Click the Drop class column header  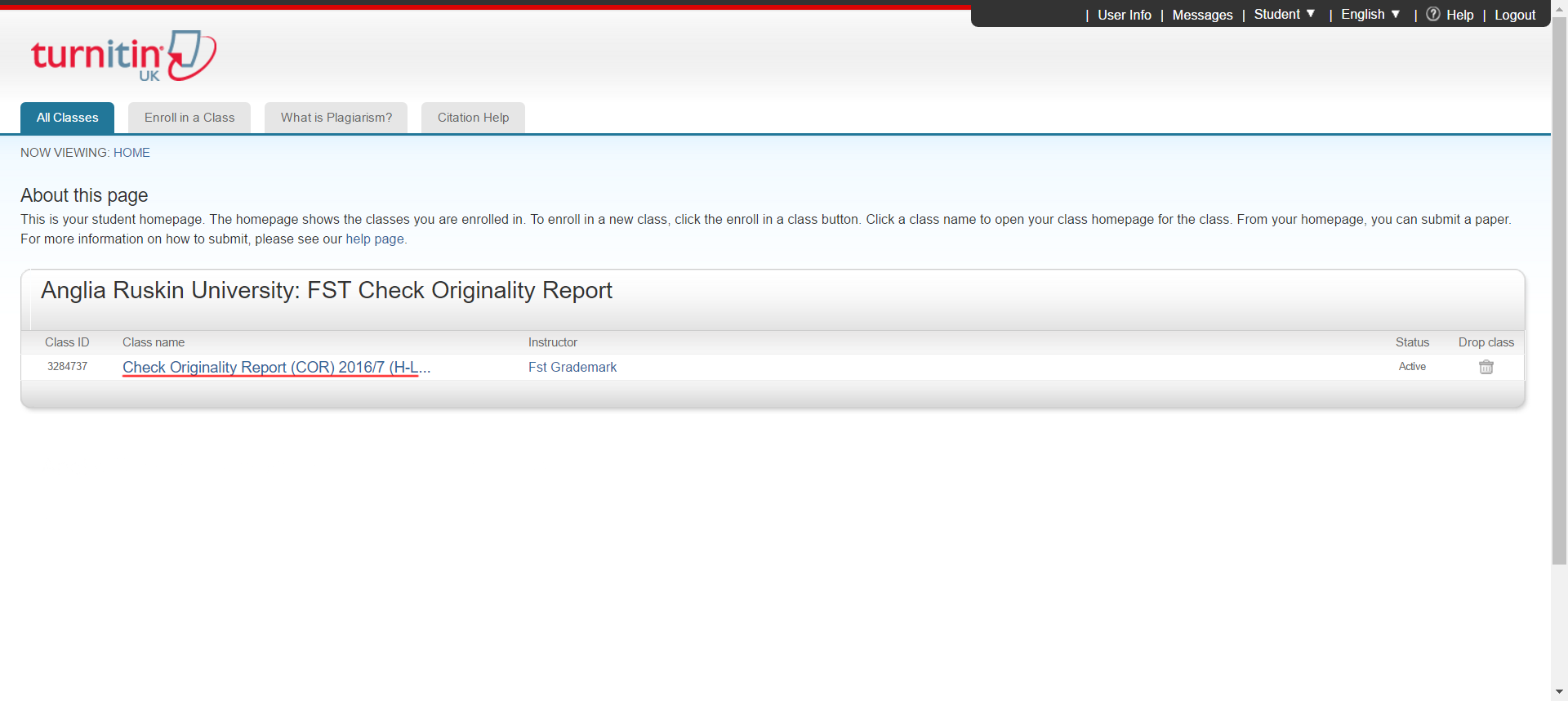1486,342
